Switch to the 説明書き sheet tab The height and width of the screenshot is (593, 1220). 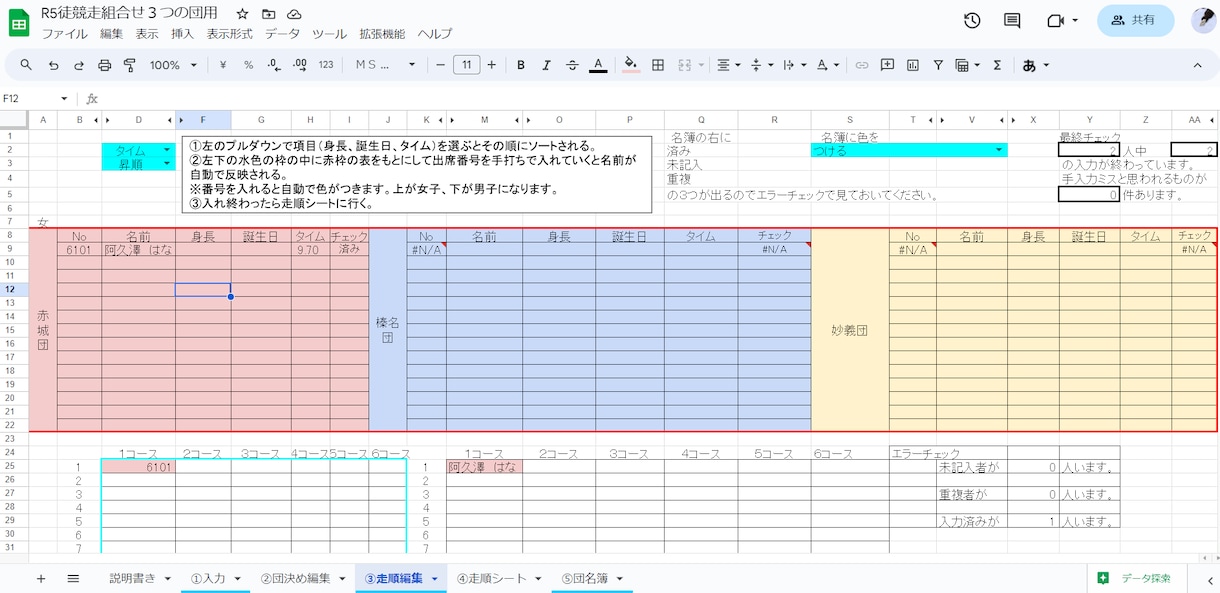pos(140,578)
